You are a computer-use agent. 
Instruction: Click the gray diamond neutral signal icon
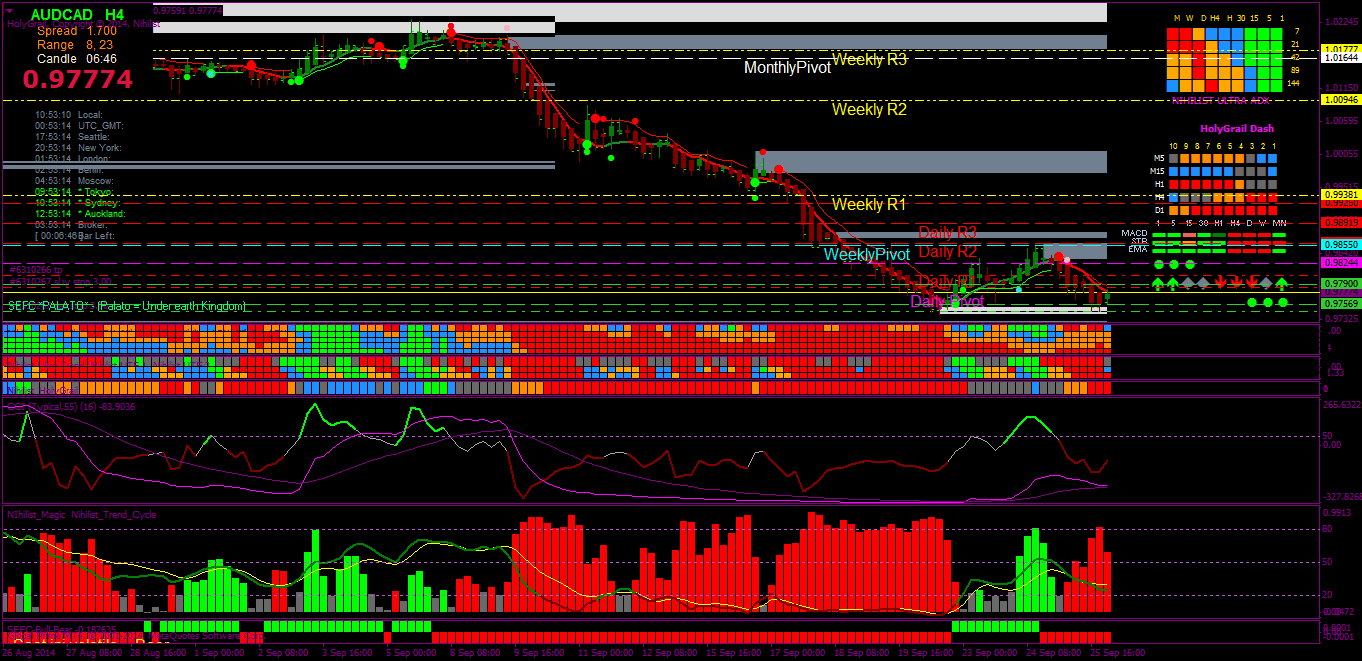click(1186, 282)
